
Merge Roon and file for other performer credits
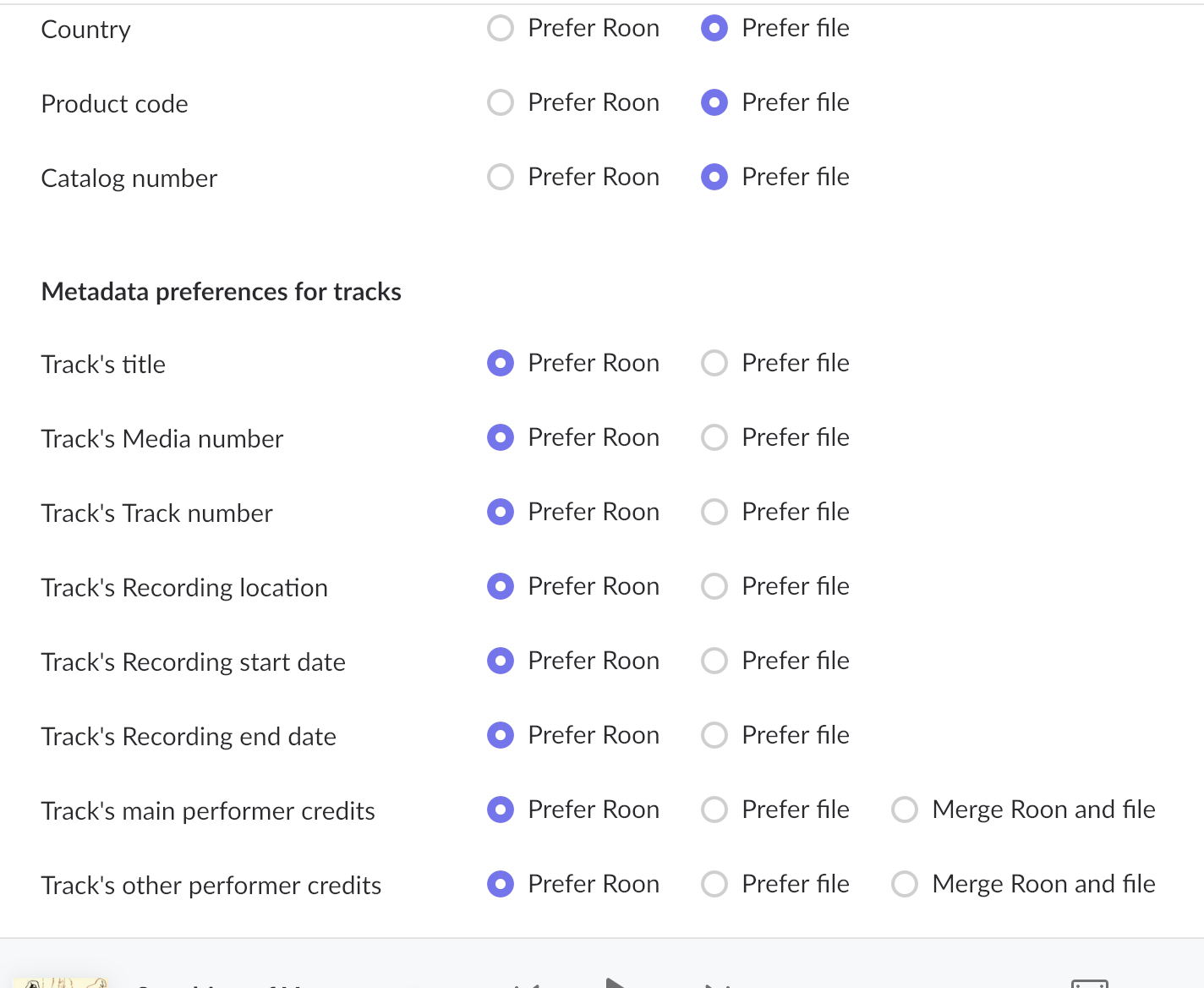coord(905,884)
